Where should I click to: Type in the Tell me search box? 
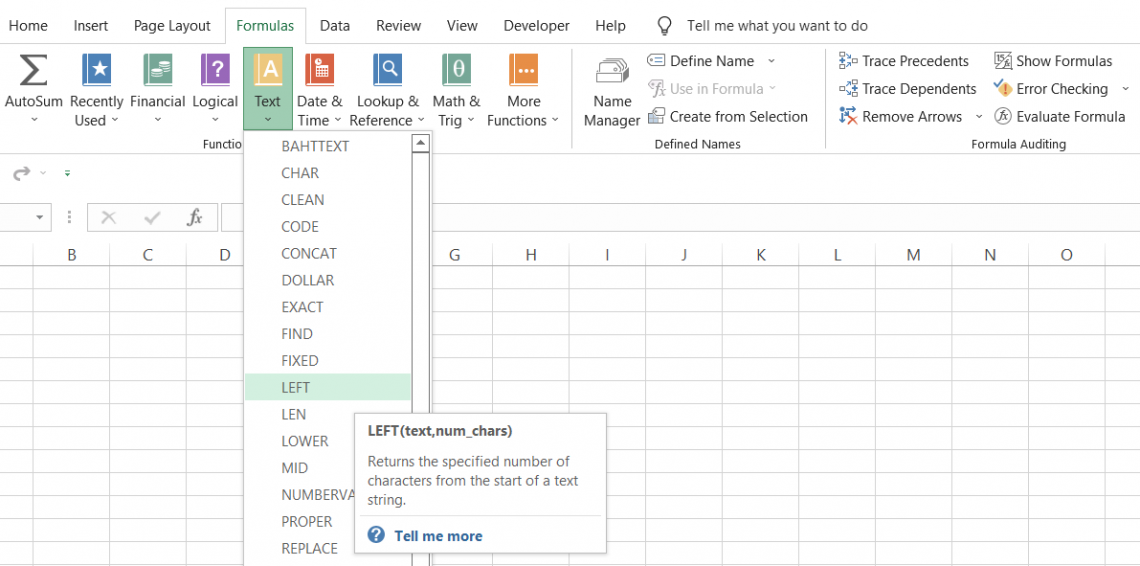point(776,26)
